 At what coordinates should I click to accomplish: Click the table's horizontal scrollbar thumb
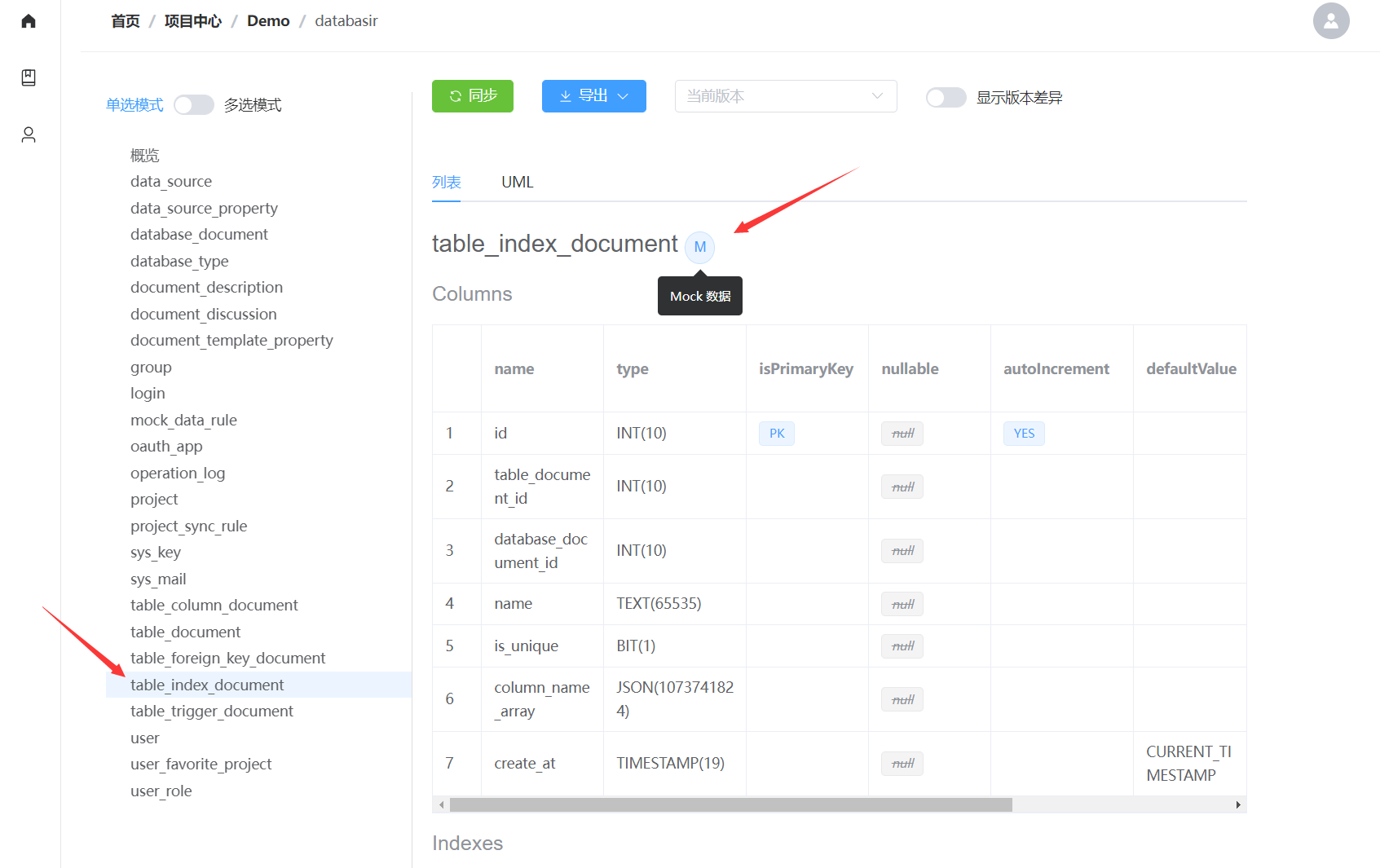pos(730,805)
